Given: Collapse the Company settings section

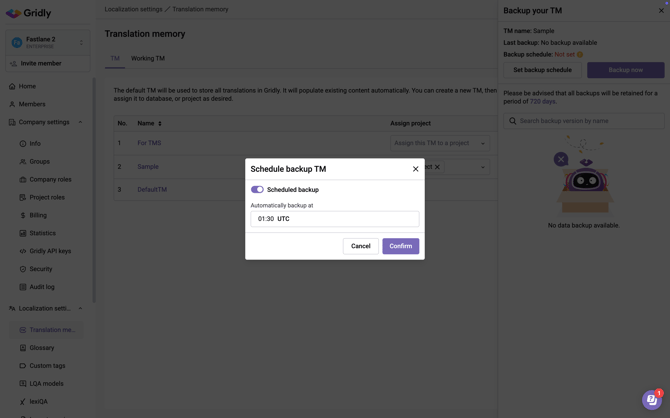Looking at the screenshot, I should [80, 122].
